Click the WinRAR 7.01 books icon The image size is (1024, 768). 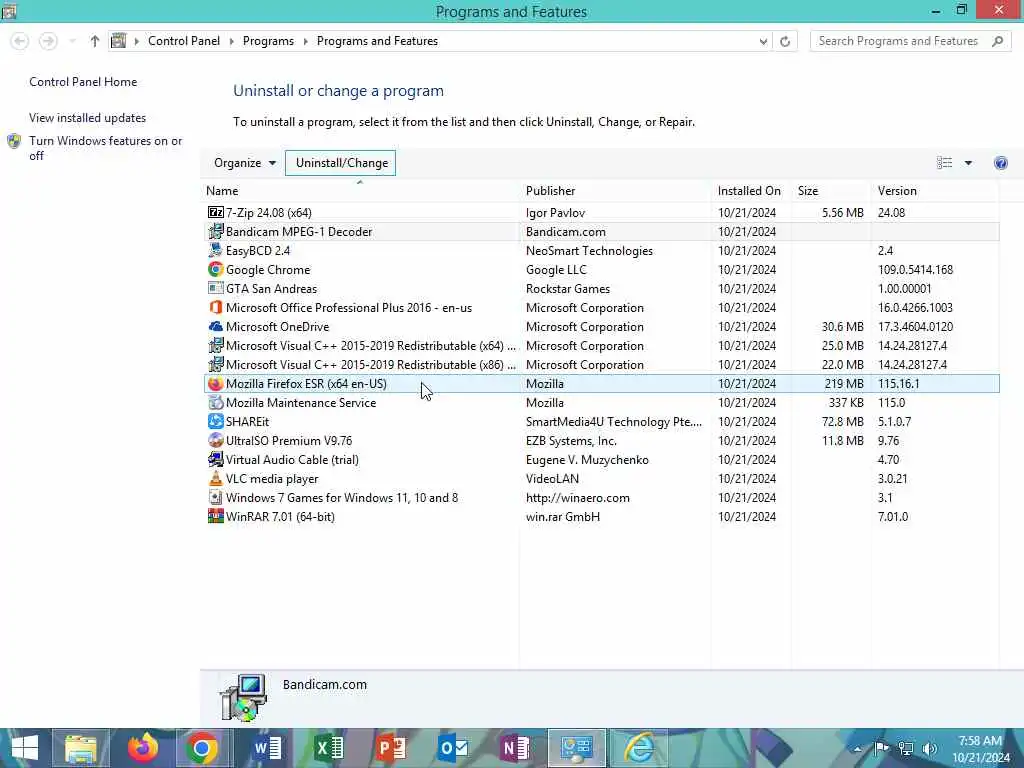pos(216,516)
